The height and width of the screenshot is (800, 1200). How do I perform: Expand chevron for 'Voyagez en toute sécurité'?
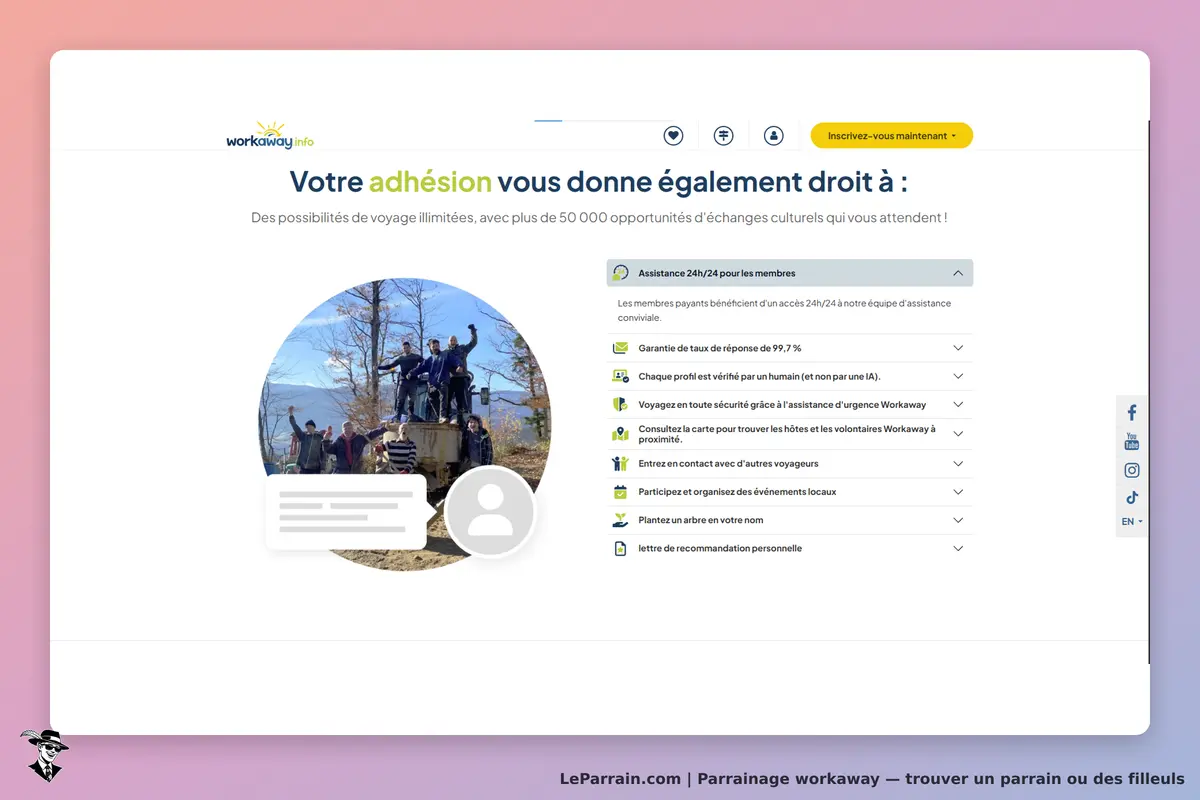click(x=958, y=404)
